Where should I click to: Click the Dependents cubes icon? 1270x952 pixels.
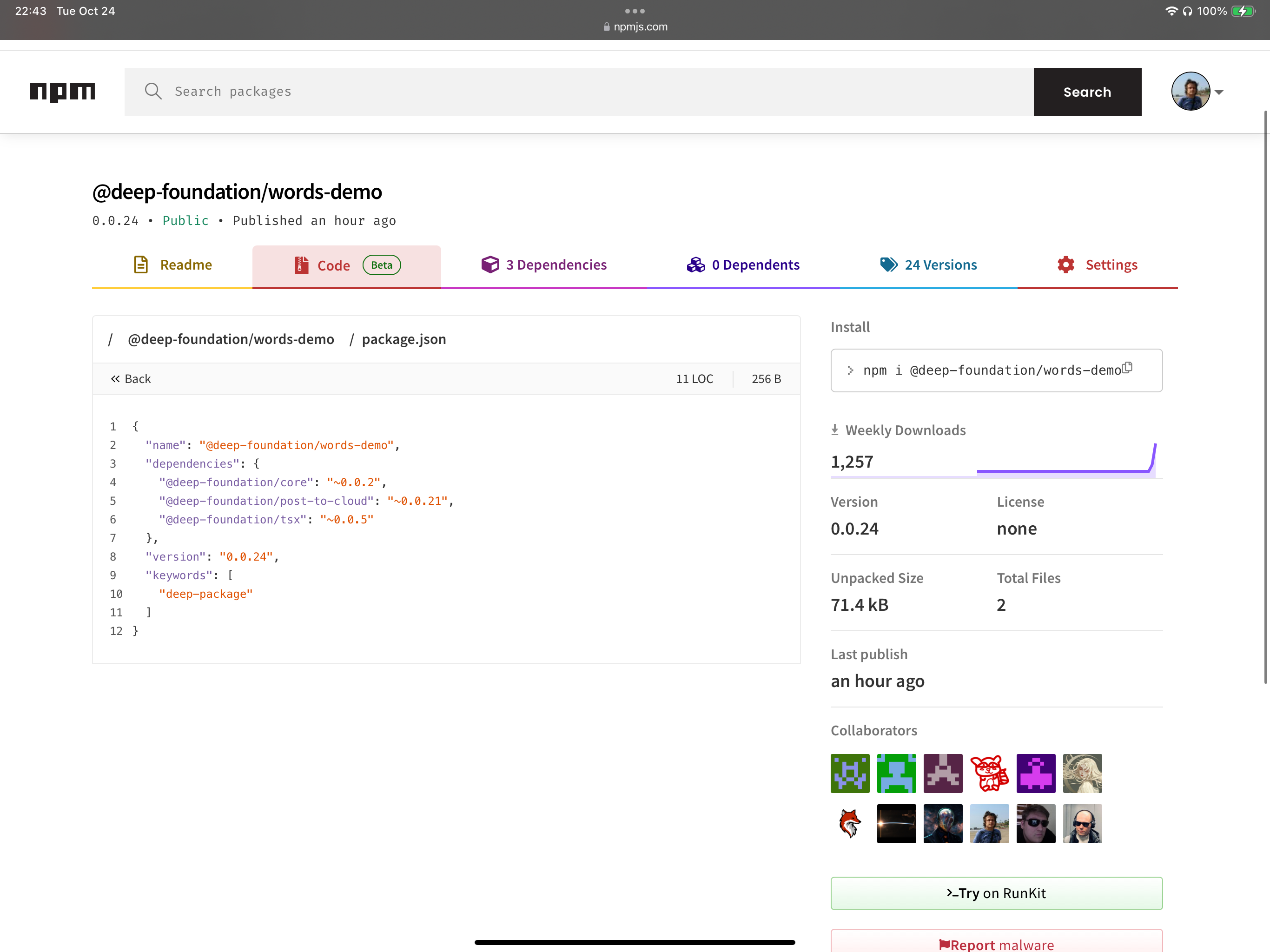click(x=695, y=264)
